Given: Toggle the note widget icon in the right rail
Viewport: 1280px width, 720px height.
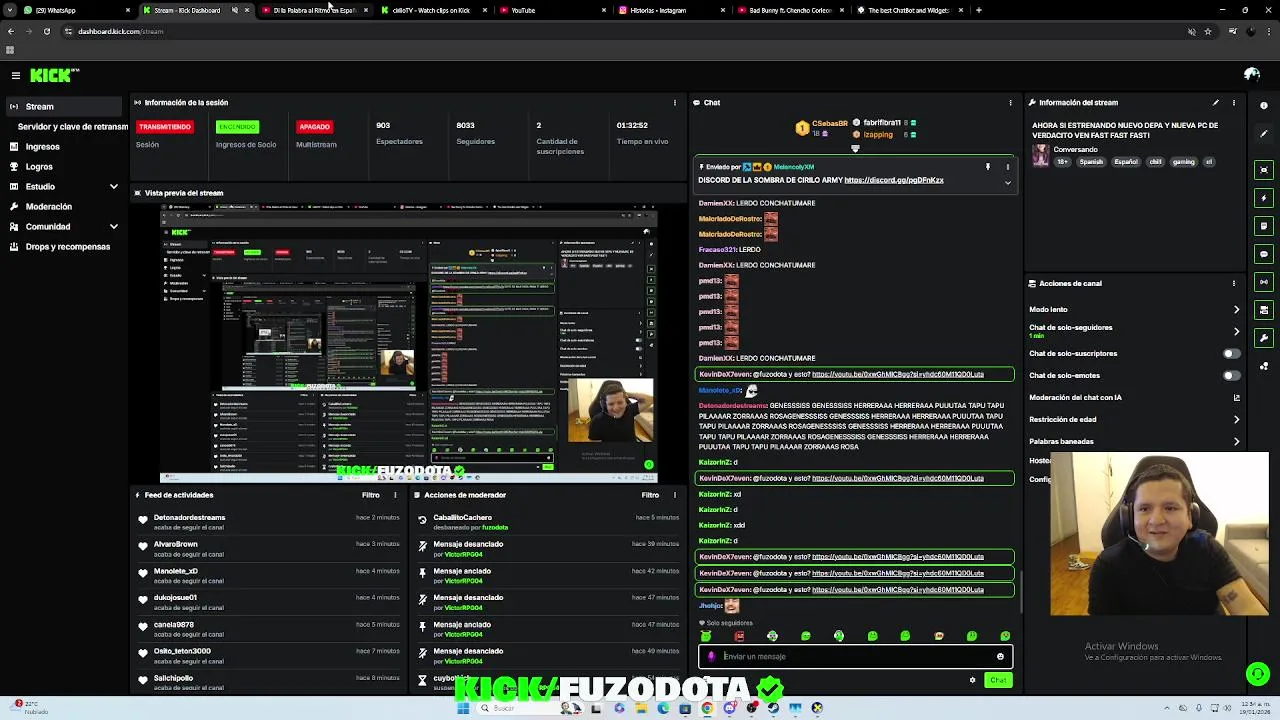Looking at the screenshot, I should pos(1265,226).
